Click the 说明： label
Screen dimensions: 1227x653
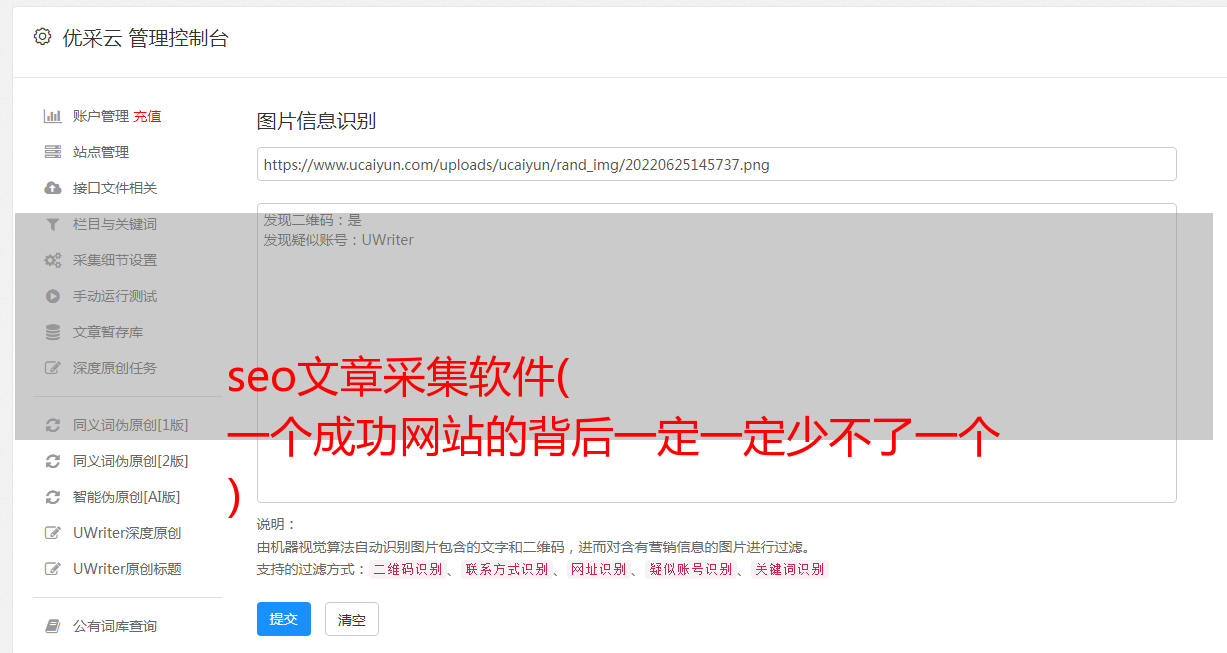(276, 525)
